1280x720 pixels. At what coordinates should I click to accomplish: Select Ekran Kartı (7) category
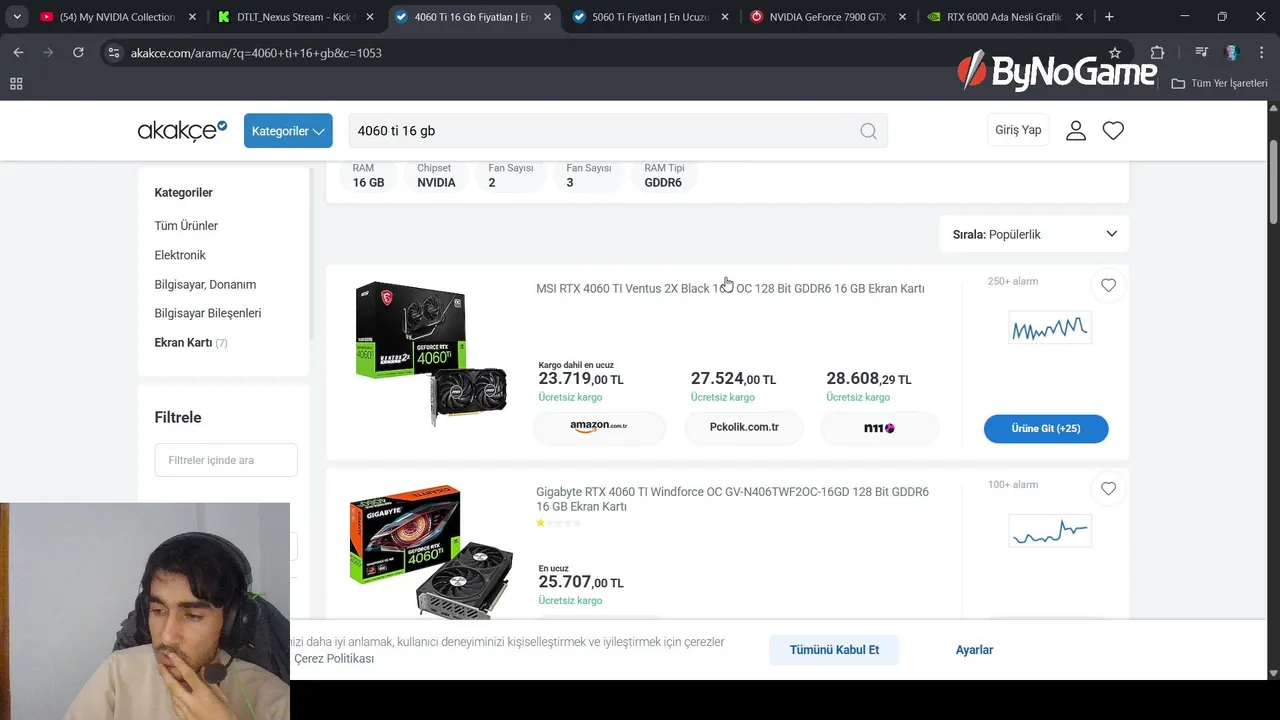tap(191, 342)
